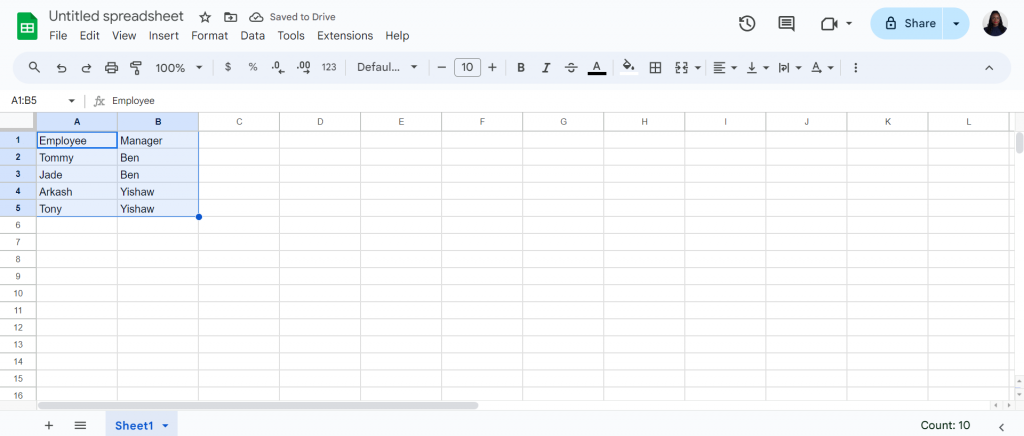This screenshot has height=436, width=1024.
Task: Expand the Default font dropdown
Action: coord(387,67)
